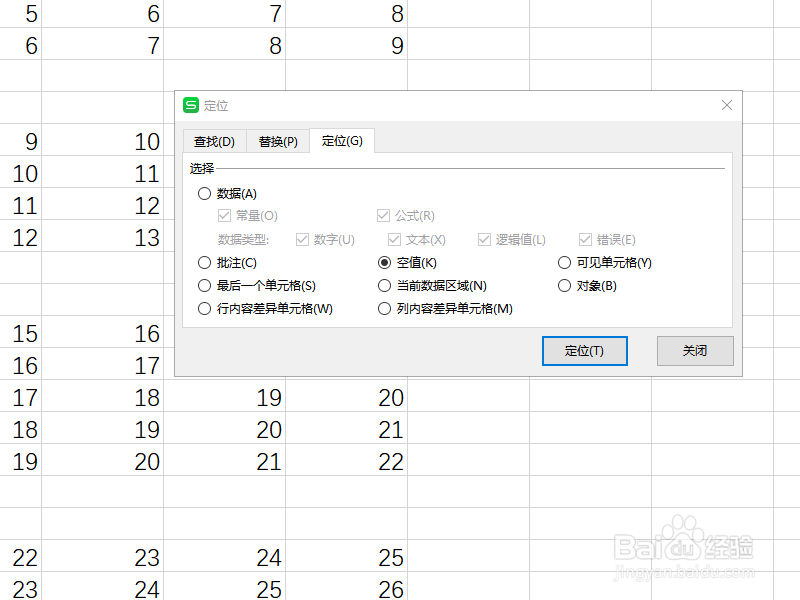Switch to the 替换(P) tab
800x600 pixels.
pyautogui.click(x=278, y=141)
